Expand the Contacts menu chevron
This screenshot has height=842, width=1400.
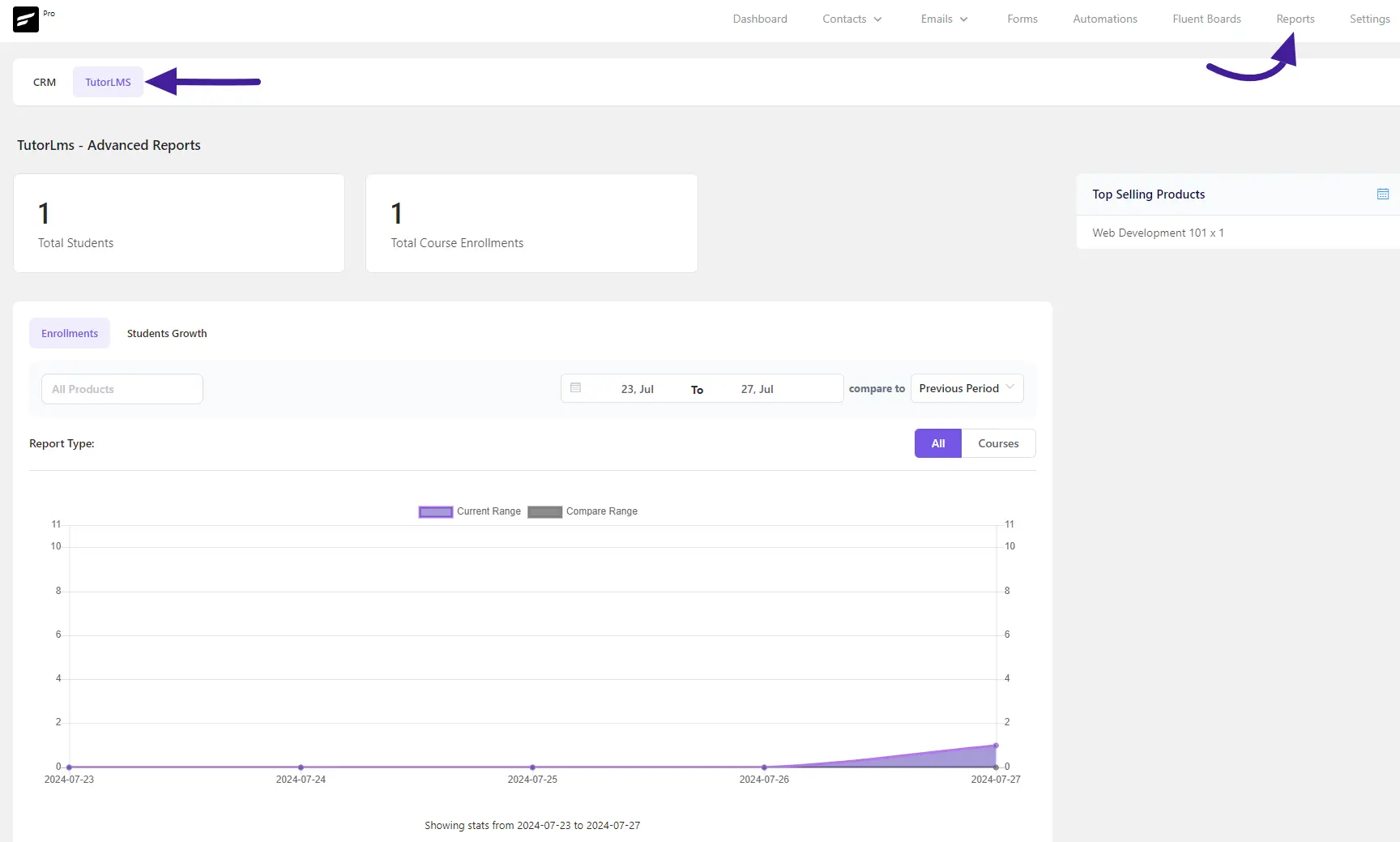pyautogui.click(x=878, y=19)
